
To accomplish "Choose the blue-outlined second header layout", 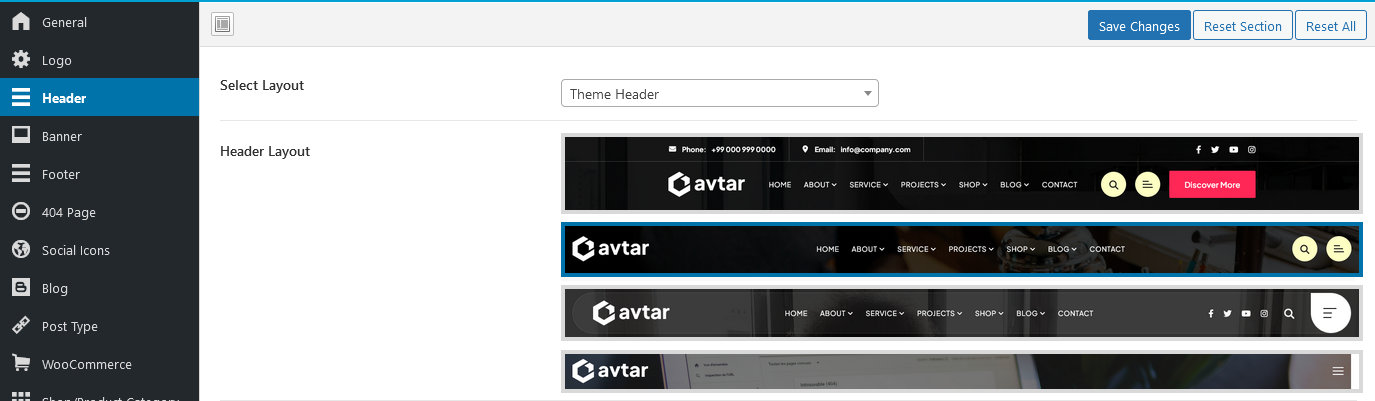I will point(961,249).
